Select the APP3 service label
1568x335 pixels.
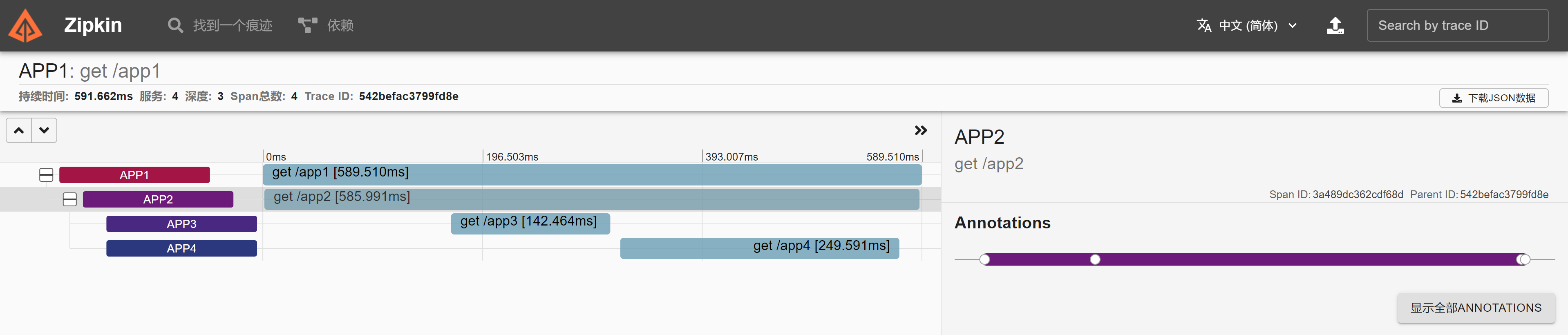(181, 224)
